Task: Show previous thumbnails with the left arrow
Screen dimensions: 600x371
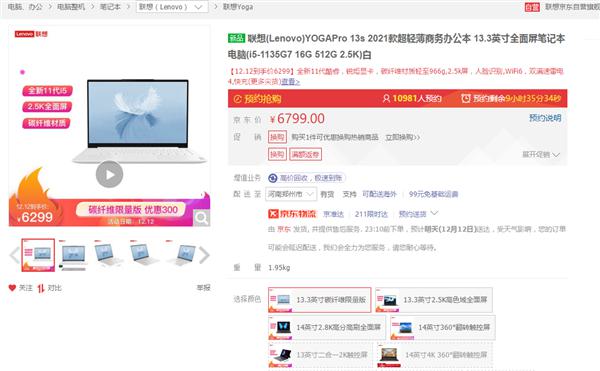Action: [x=15, y=255]
